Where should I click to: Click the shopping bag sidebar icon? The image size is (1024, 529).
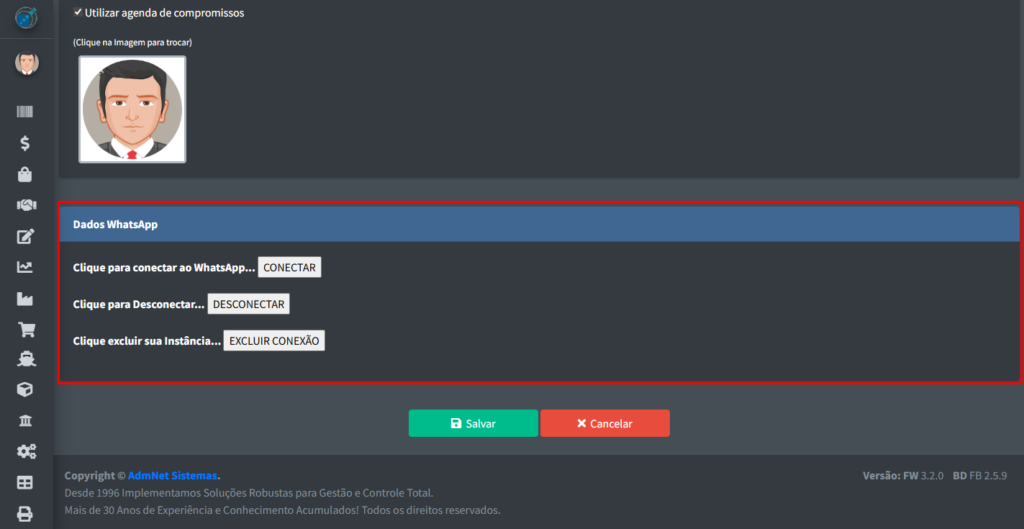(26, 175)
